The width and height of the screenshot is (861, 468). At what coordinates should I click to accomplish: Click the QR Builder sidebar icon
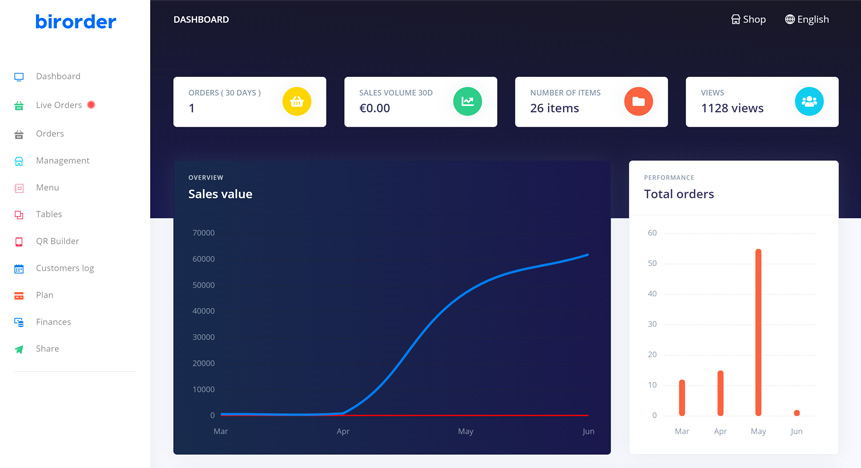coord(19,242)
